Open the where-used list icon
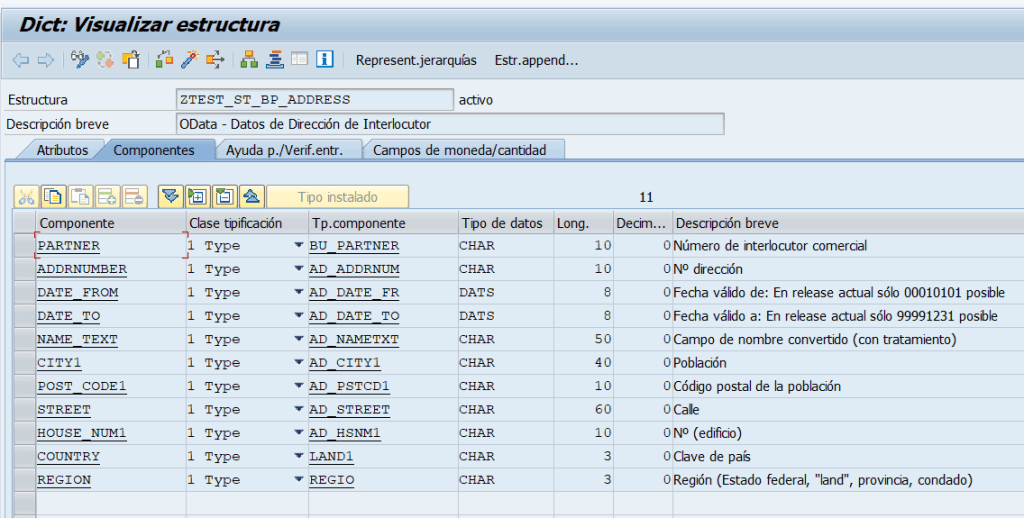 coord(214,60)
